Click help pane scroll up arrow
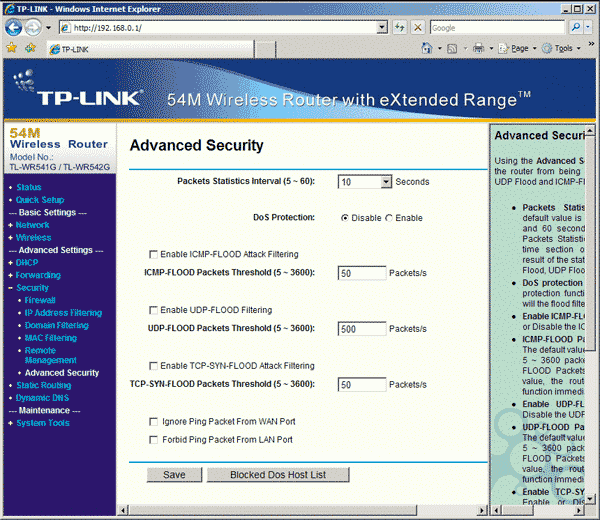This screenshot has height=520, width=600. pyautogui.click(x=590, y=131)
